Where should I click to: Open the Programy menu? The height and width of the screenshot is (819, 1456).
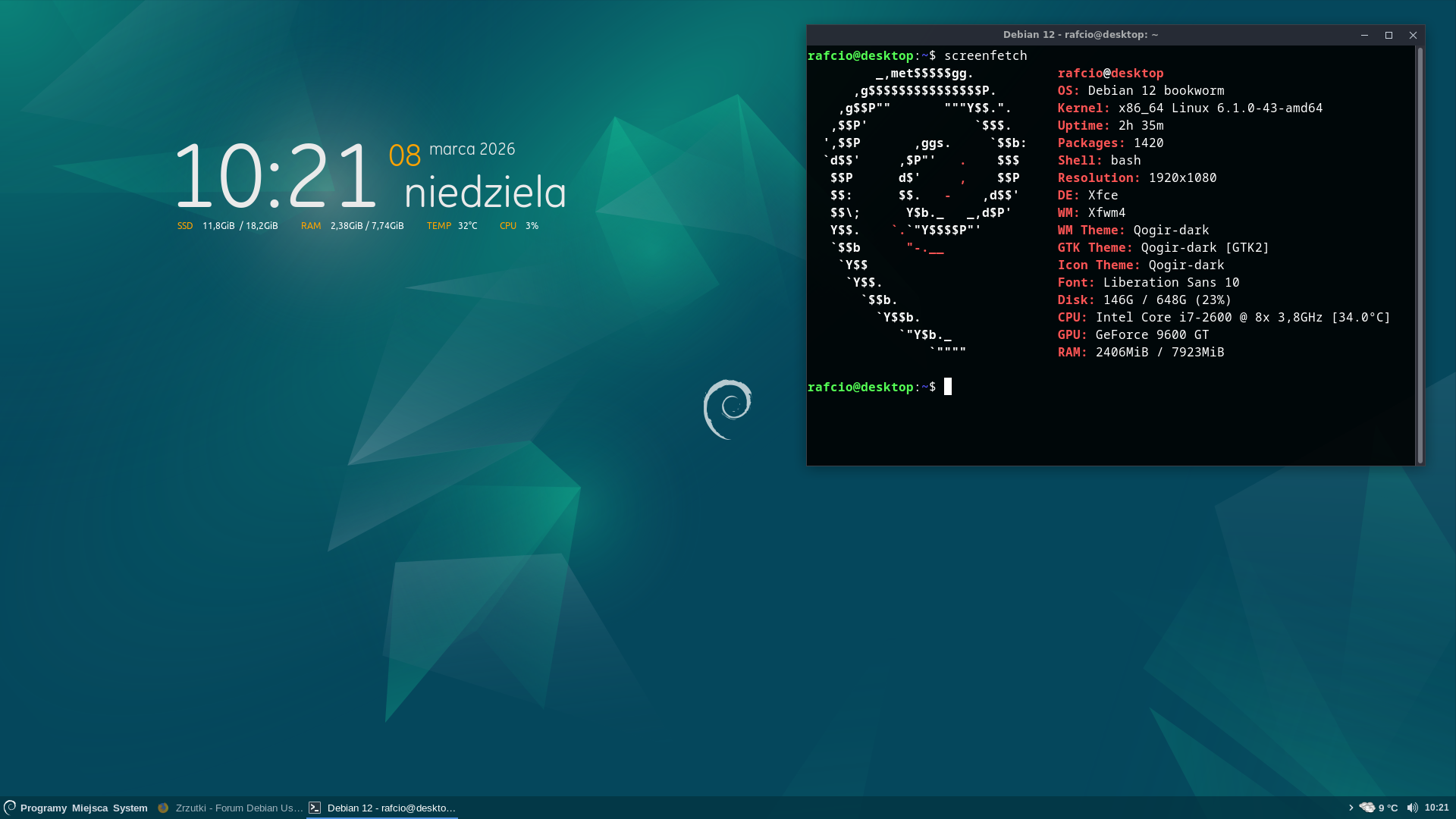pyautogui.click(x=43, y=808)
